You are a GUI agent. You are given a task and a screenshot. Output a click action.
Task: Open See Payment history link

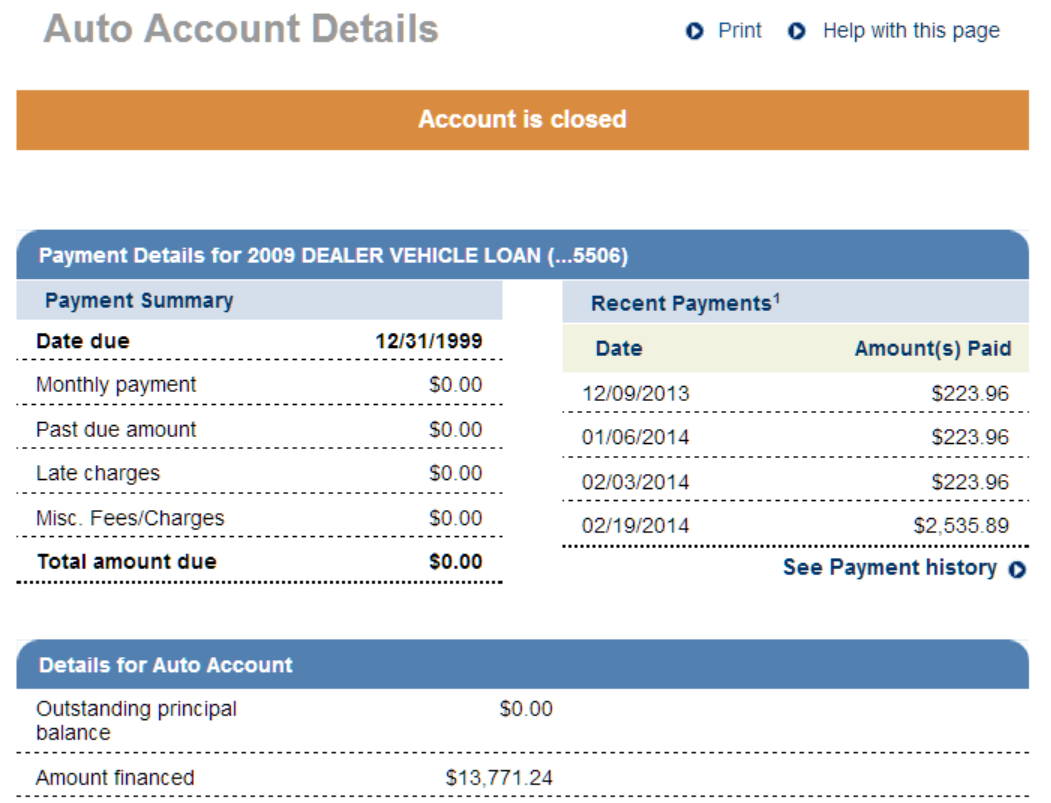[x=889, y=568]
